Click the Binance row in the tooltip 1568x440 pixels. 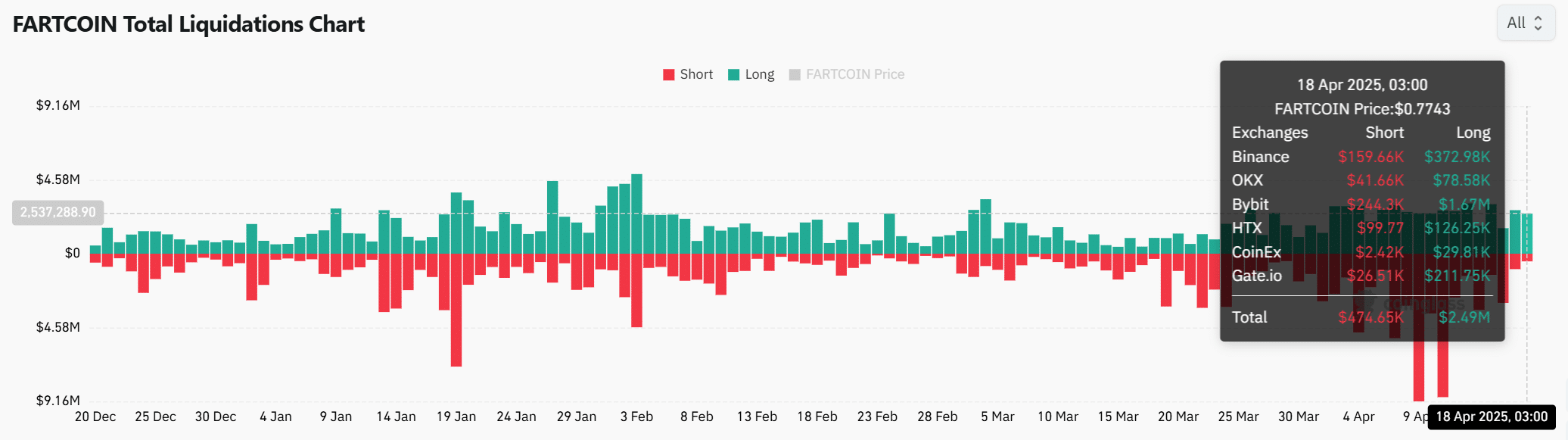click(1361, 157)
